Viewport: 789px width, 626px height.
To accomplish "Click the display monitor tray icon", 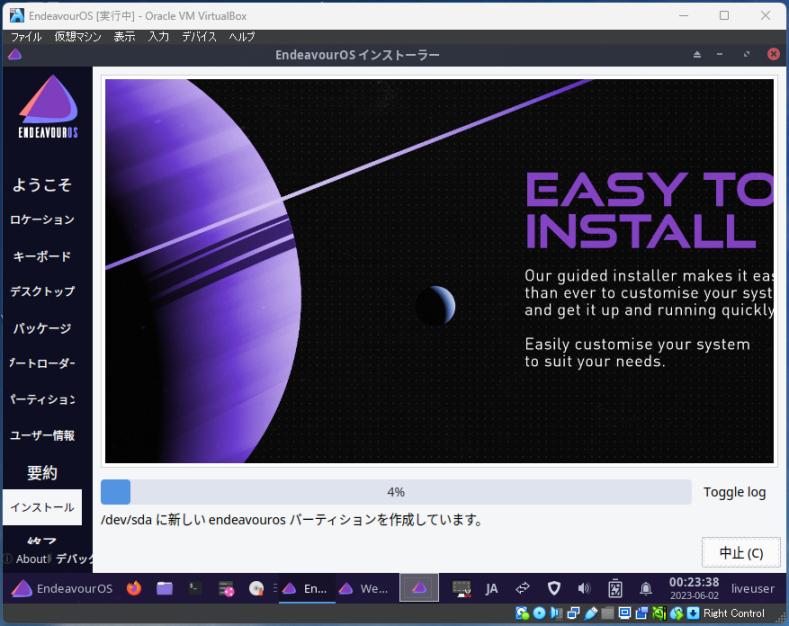I will (x=461, y=588).
